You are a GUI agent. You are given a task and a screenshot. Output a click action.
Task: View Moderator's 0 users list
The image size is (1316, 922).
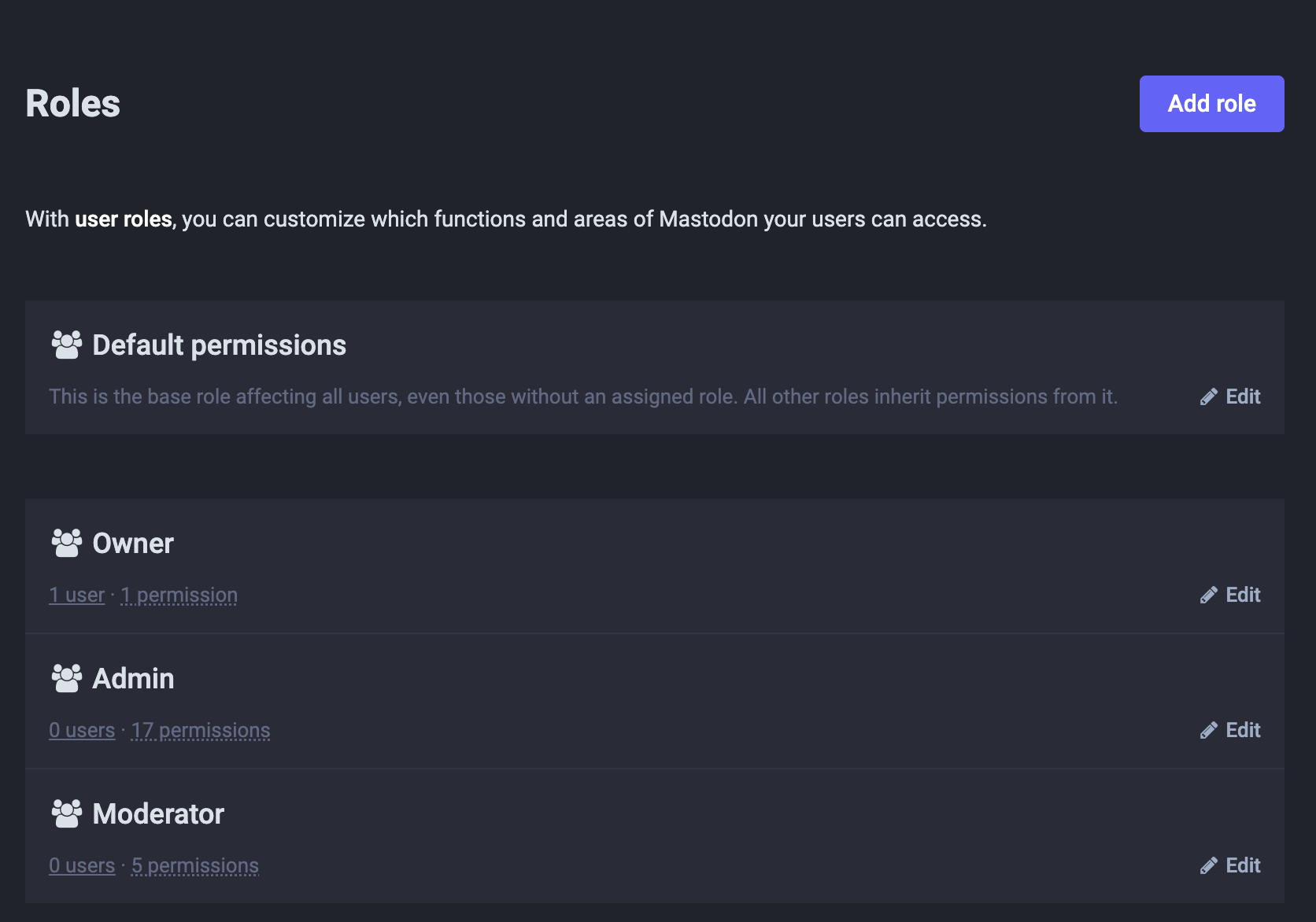(x=82, y=866)
